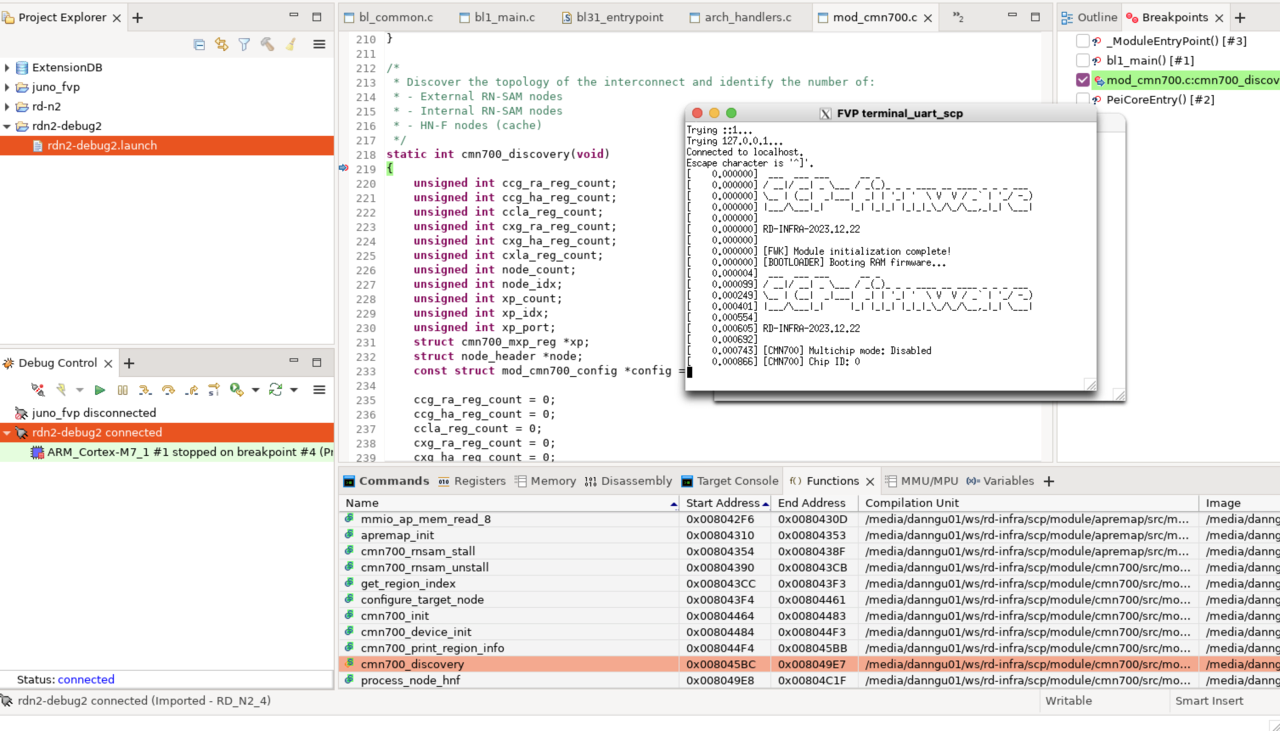The height and width of the screenshot is (731, 1280).
Task: Enable the _ModuleEntryPoint() breakpoint checkbox
Action: click(1083, 41)
